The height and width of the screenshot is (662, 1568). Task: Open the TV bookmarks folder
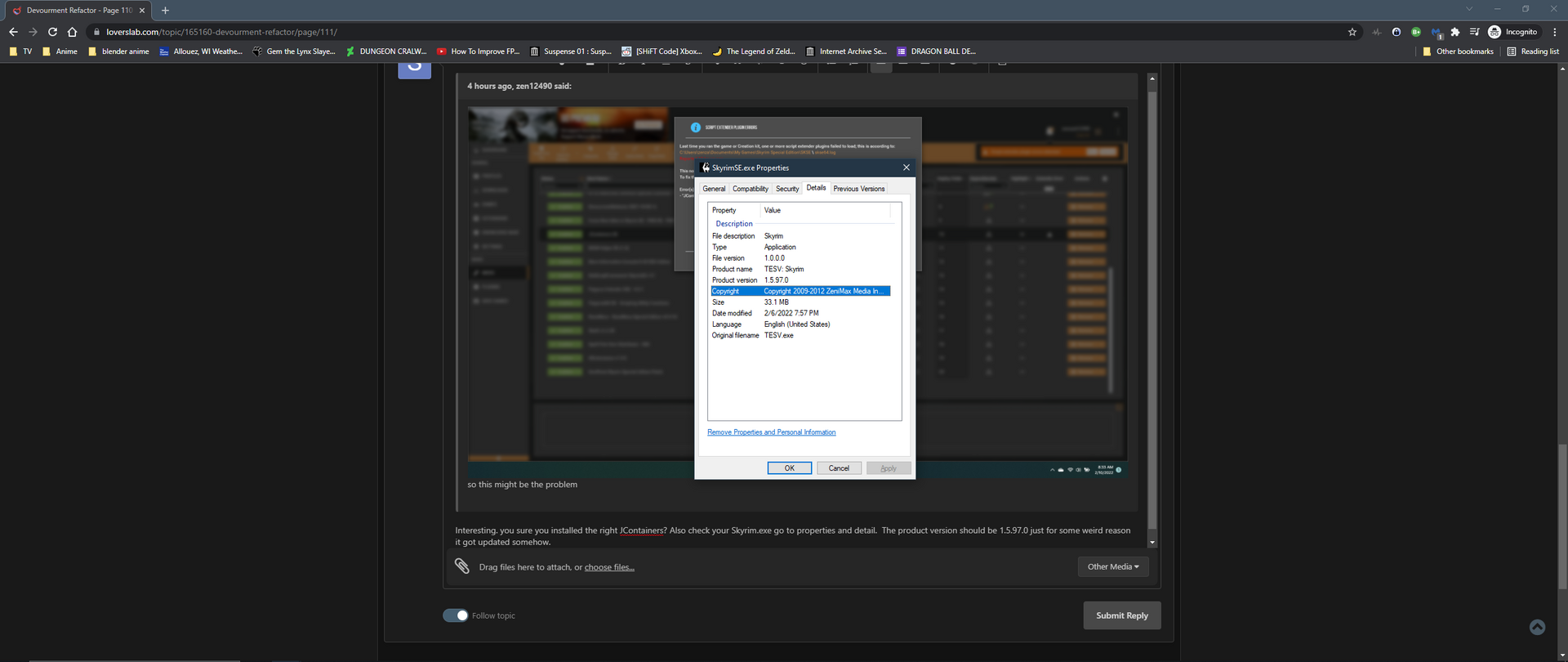point(20,51)
